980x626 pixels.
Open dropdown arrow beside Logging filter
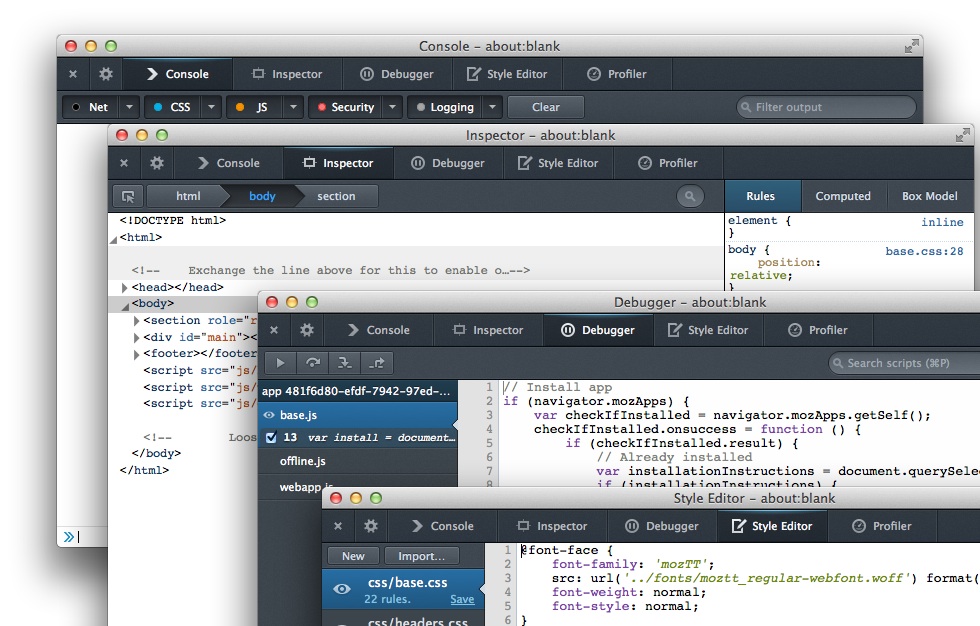point(492,107)
